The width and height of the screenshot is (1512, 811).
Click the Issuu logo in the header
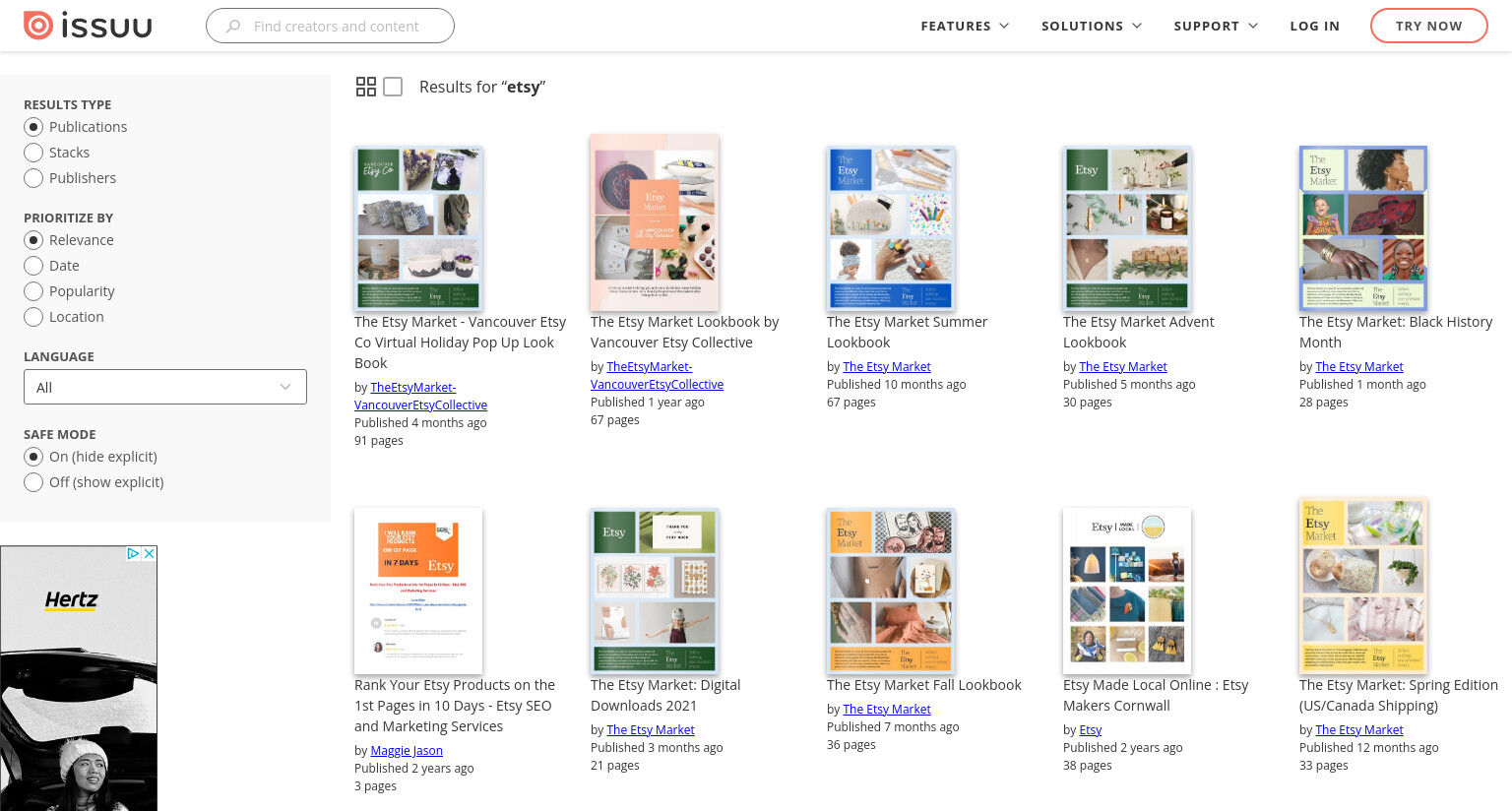[88, 26]
